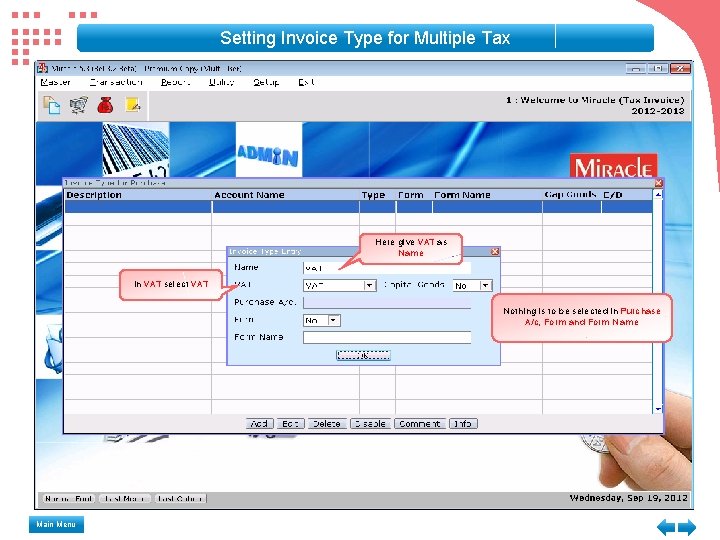This screenshot has width=720, height=540.
Task: Click the Cap Goods column header
Action: point(570,195)
